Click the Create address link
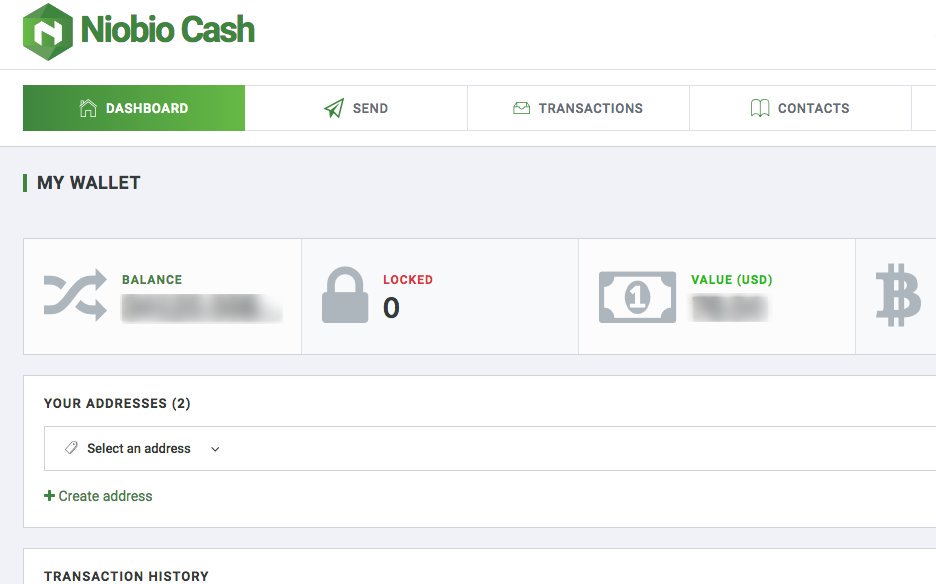Image resolution: width=936 pixels, height=584 pixels. (105, 496)
